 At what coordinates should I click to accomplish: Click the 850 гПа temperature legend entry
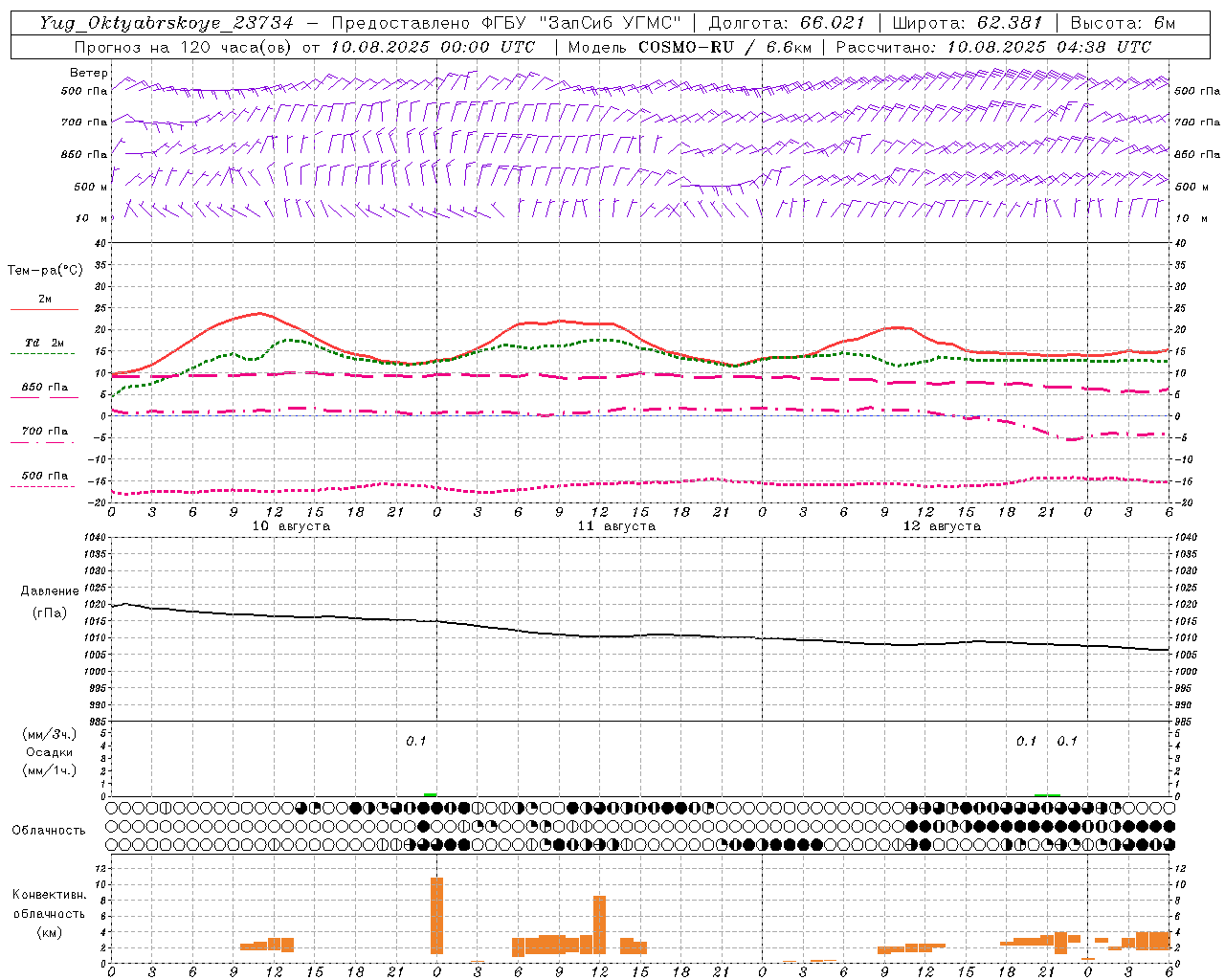(45, 387)
